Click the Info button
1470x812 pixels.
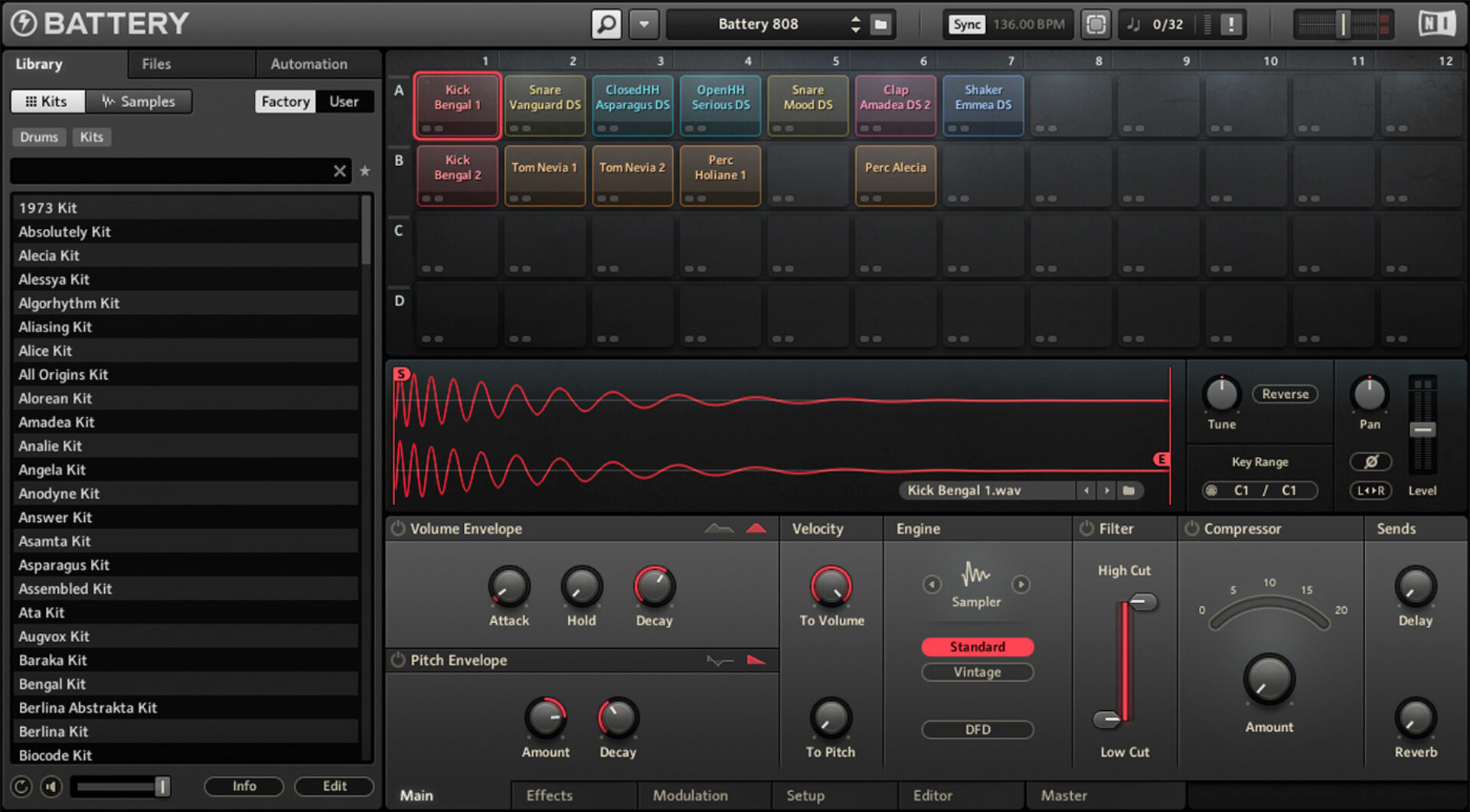[x=244, y=786]
